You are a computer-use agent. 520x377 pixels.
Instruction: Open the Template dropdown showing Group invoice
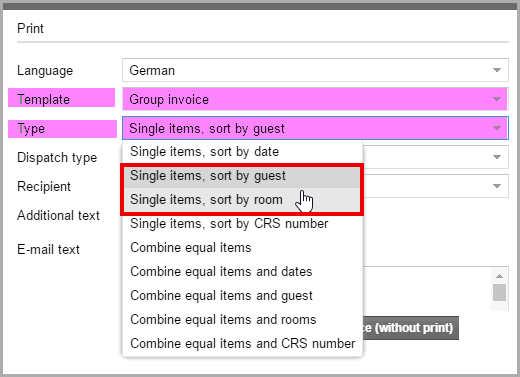[x=315, y=99]
